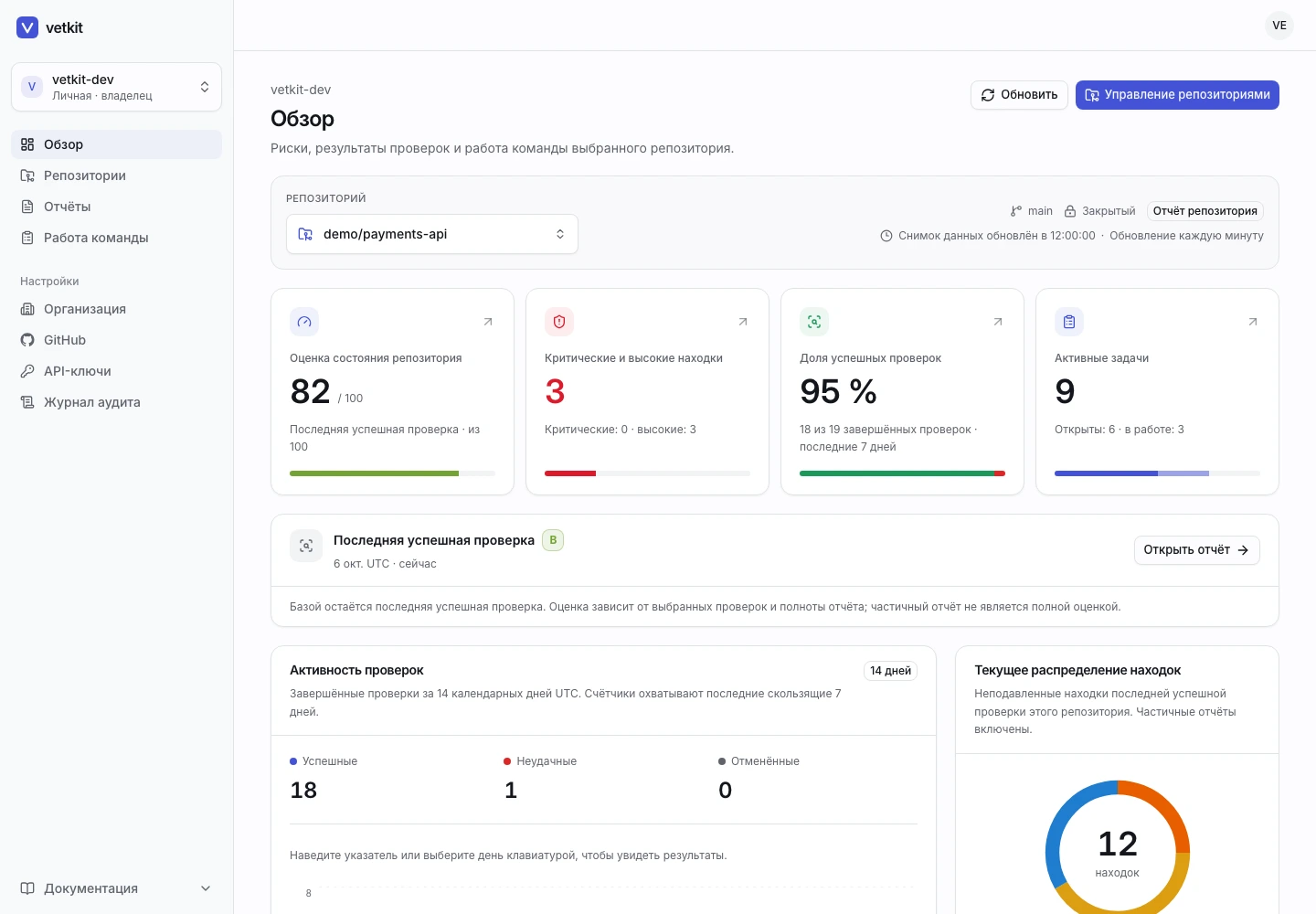Click the Обзор grid icon in the sidebar
The width and height of the screenshot is (1316, 914).
point(27,144)
